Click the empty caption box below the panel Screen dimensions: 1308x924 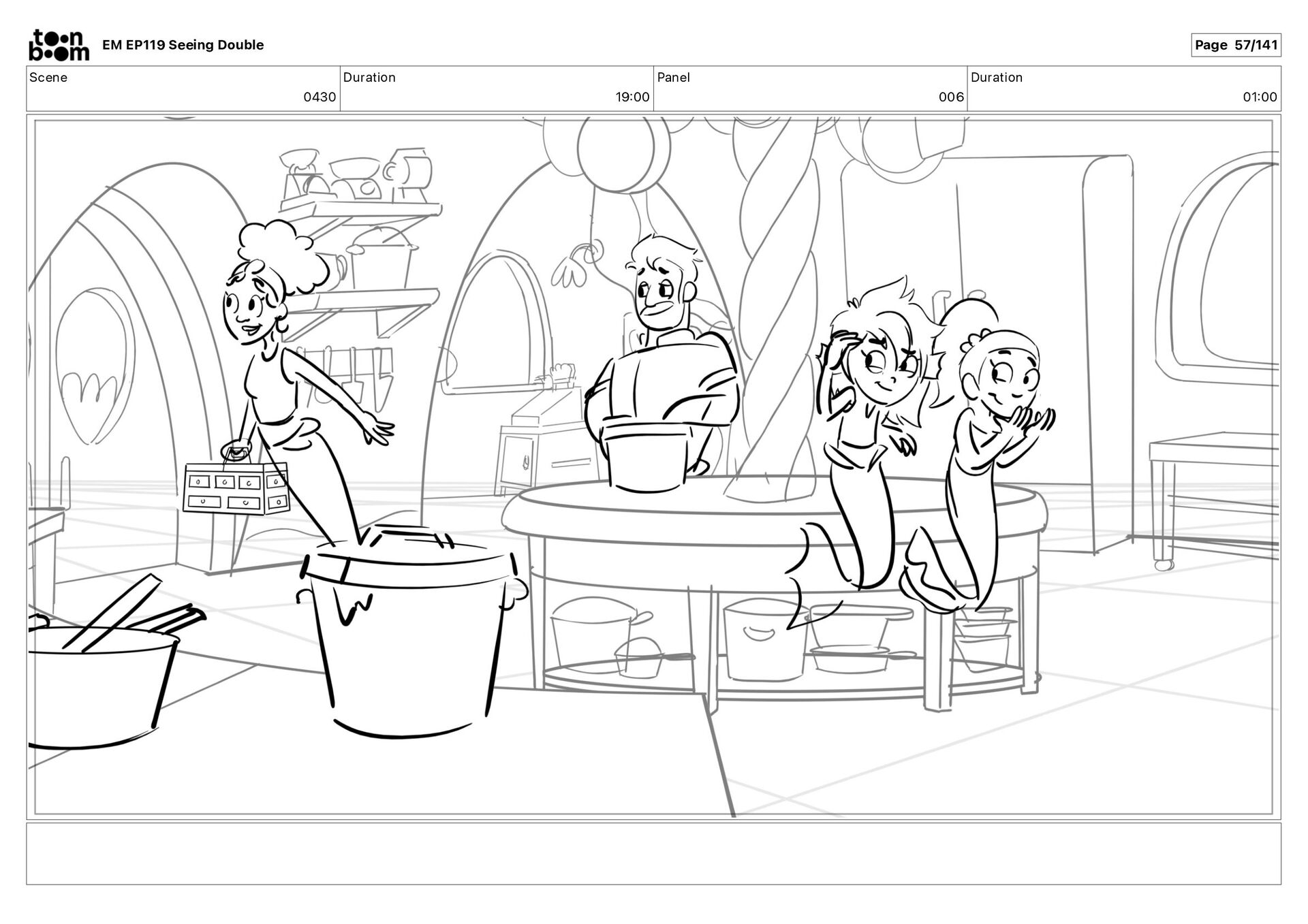click(653, 853)
